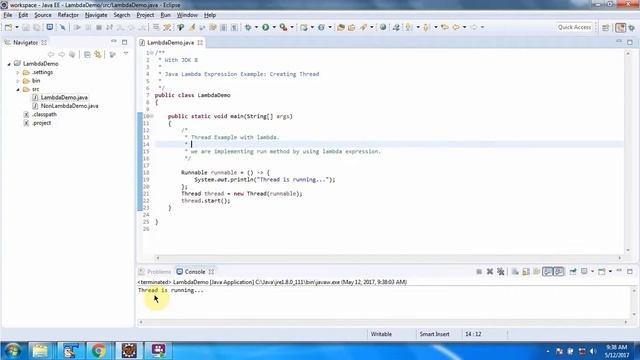The height and width of the screenshot is (360, 640).
Task: Open Chrome from the Windows taskbar
Action: (98, 351)
